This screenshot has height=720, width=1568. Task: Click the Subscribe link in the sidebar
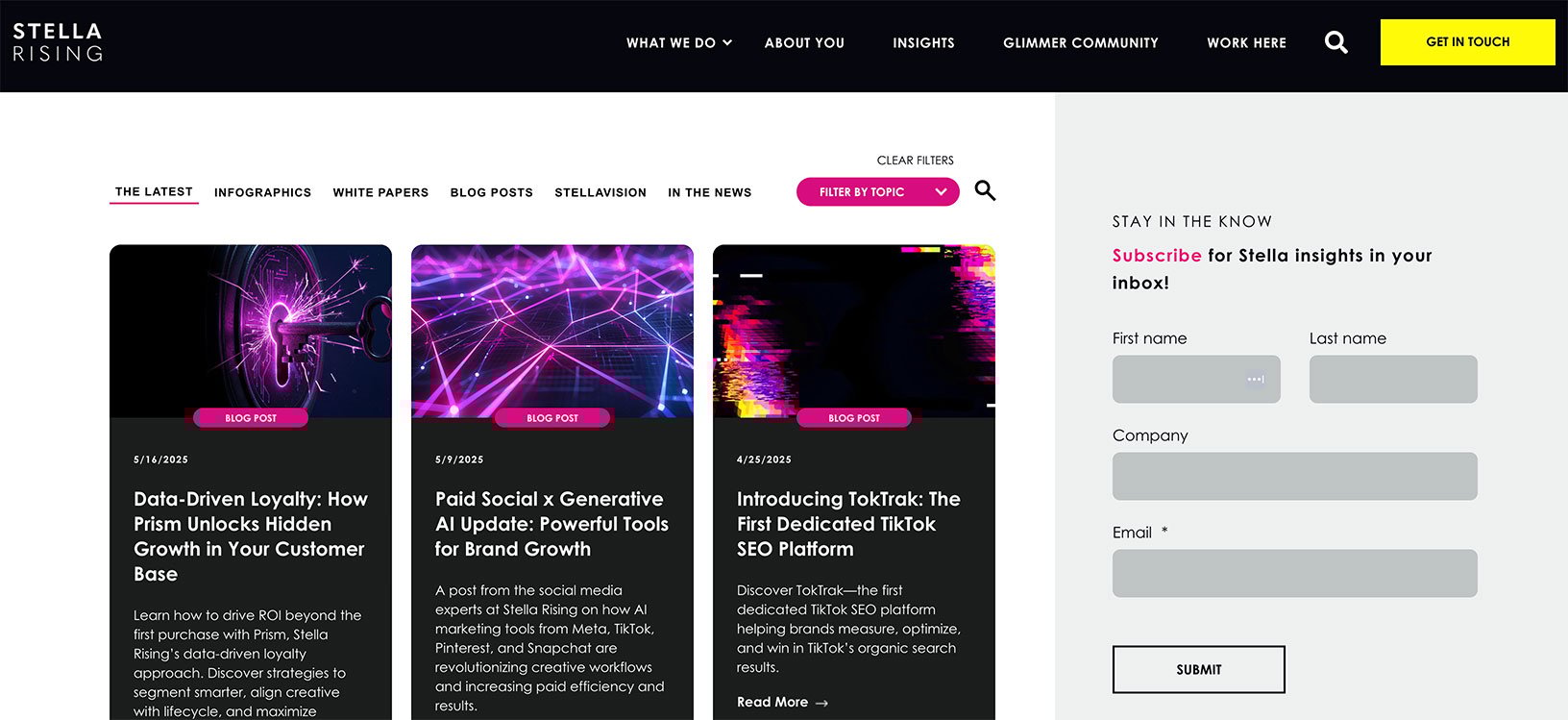pos(1156,255)
